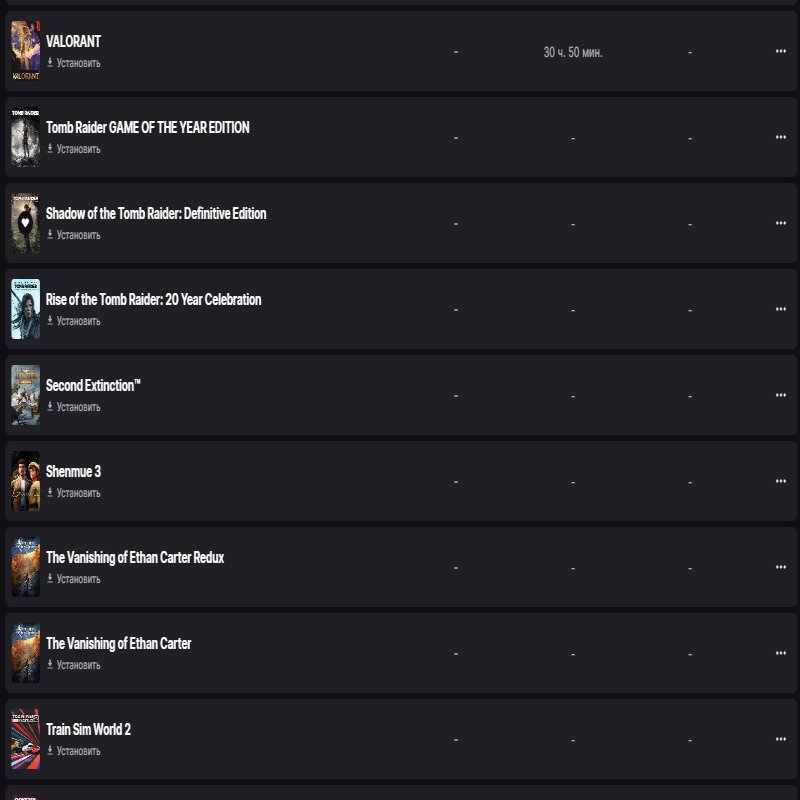
Task: Click the download icon for Second Extinction
Action: 49,407
